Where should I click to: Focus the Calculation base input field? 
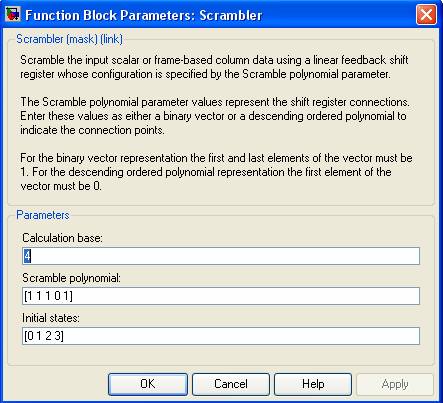click(x=221, y=256)
